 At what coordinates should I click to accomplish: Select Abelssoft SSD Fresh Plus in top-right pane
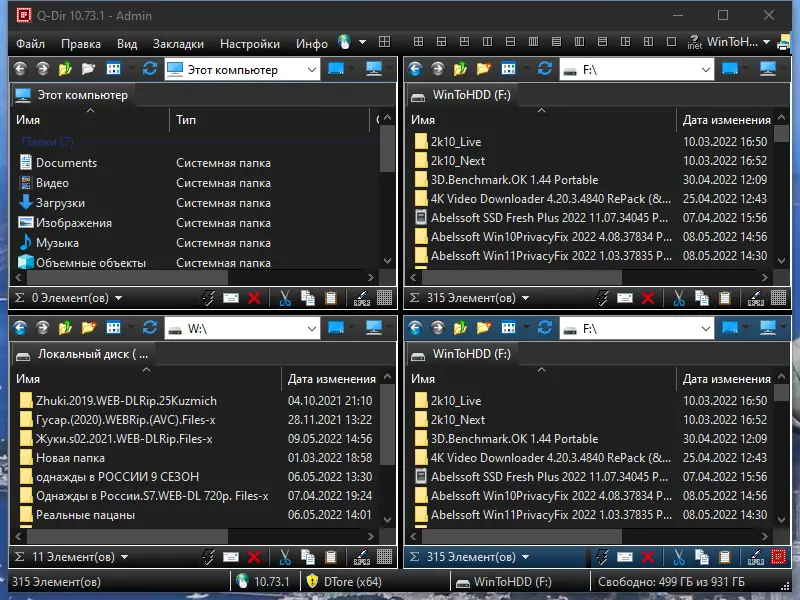coord(548,218)
